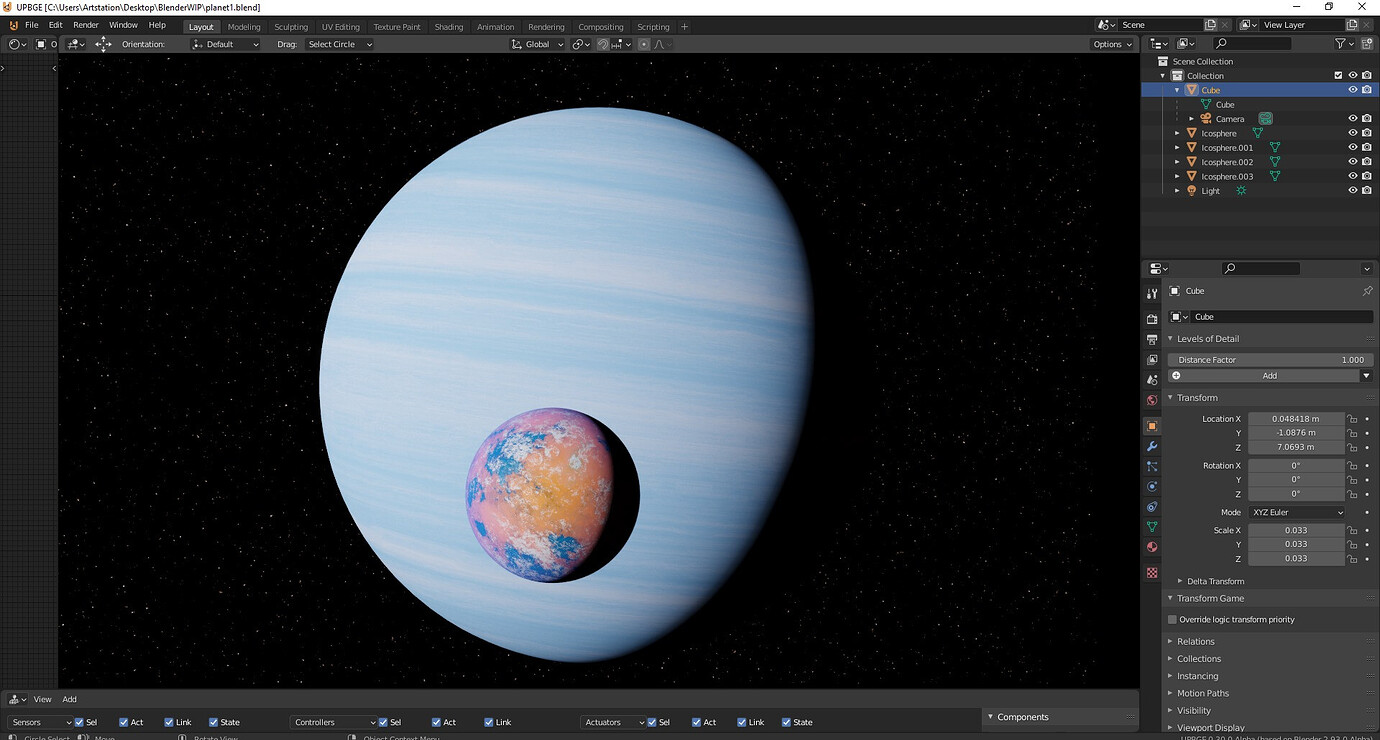Toggle the Sensors Act checkbox
This screenshot has width=1380, height=740.
pyautogui.click(x=124, y=722)
